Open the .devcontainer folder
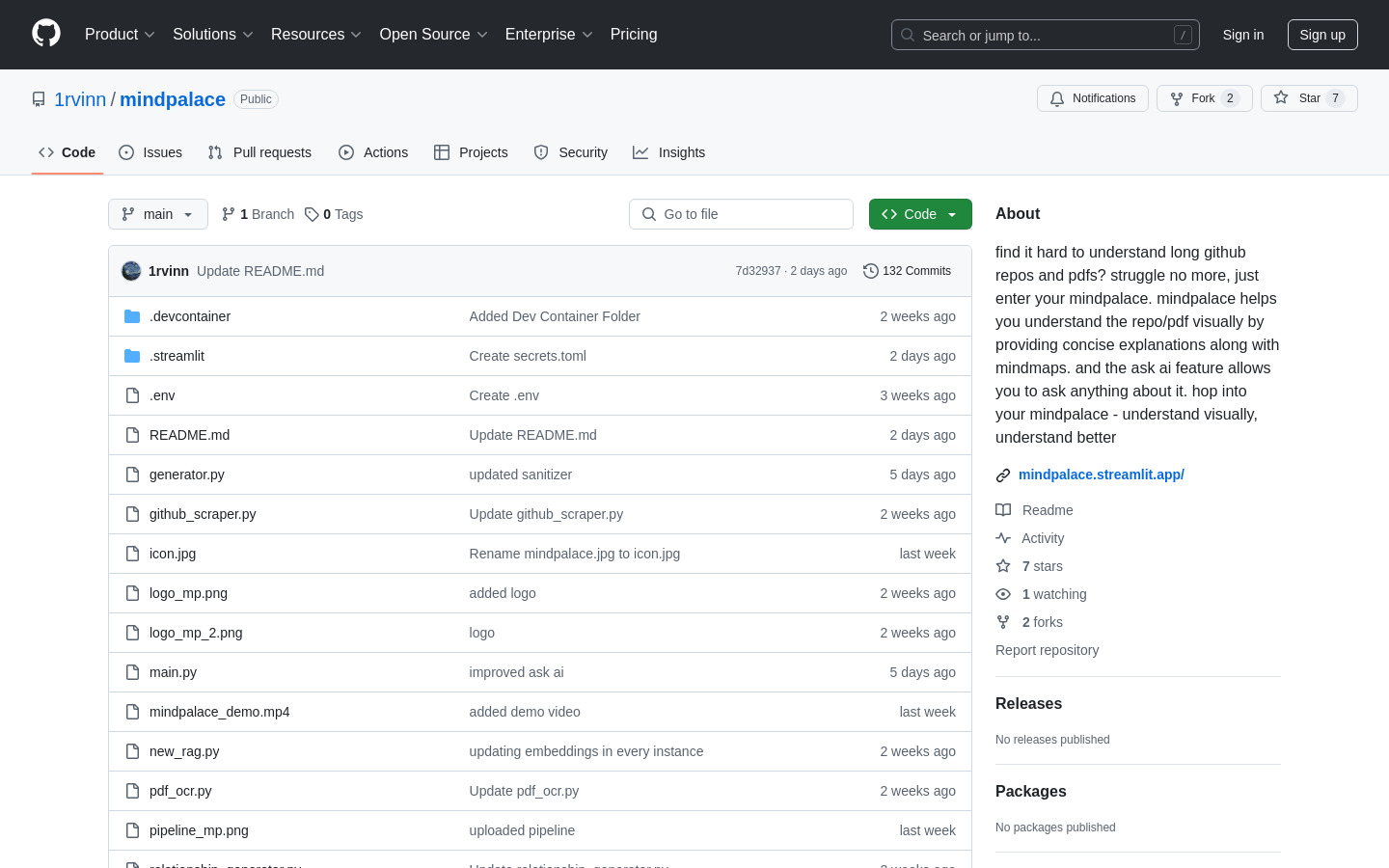This screenshot has width=1389, height=868. (x=189, y=316)
